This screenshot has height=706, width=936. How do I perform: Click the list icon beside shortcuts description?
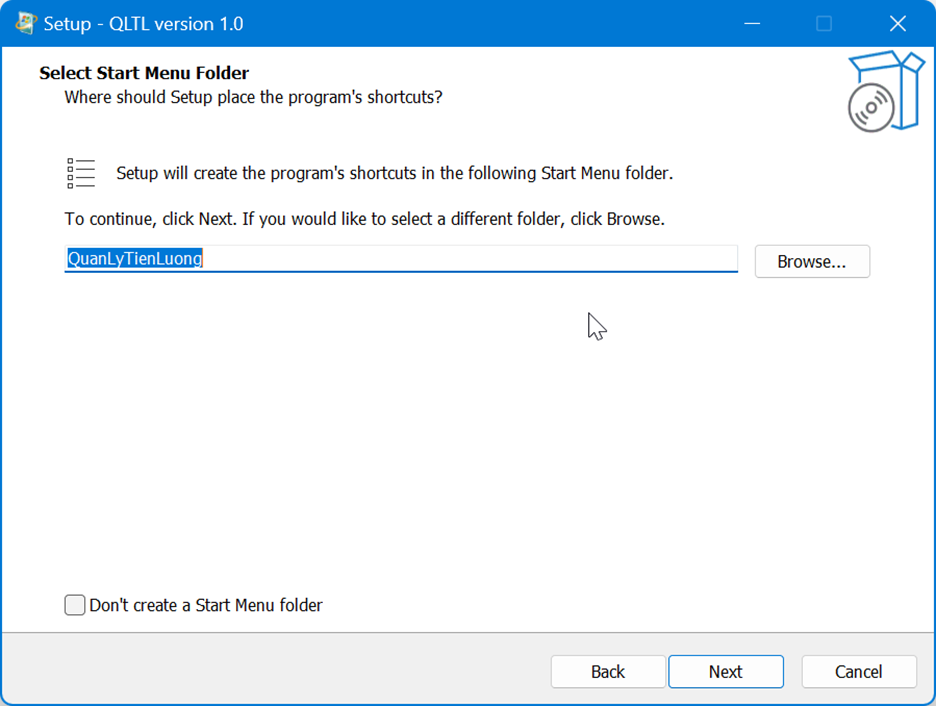[81, 173]
